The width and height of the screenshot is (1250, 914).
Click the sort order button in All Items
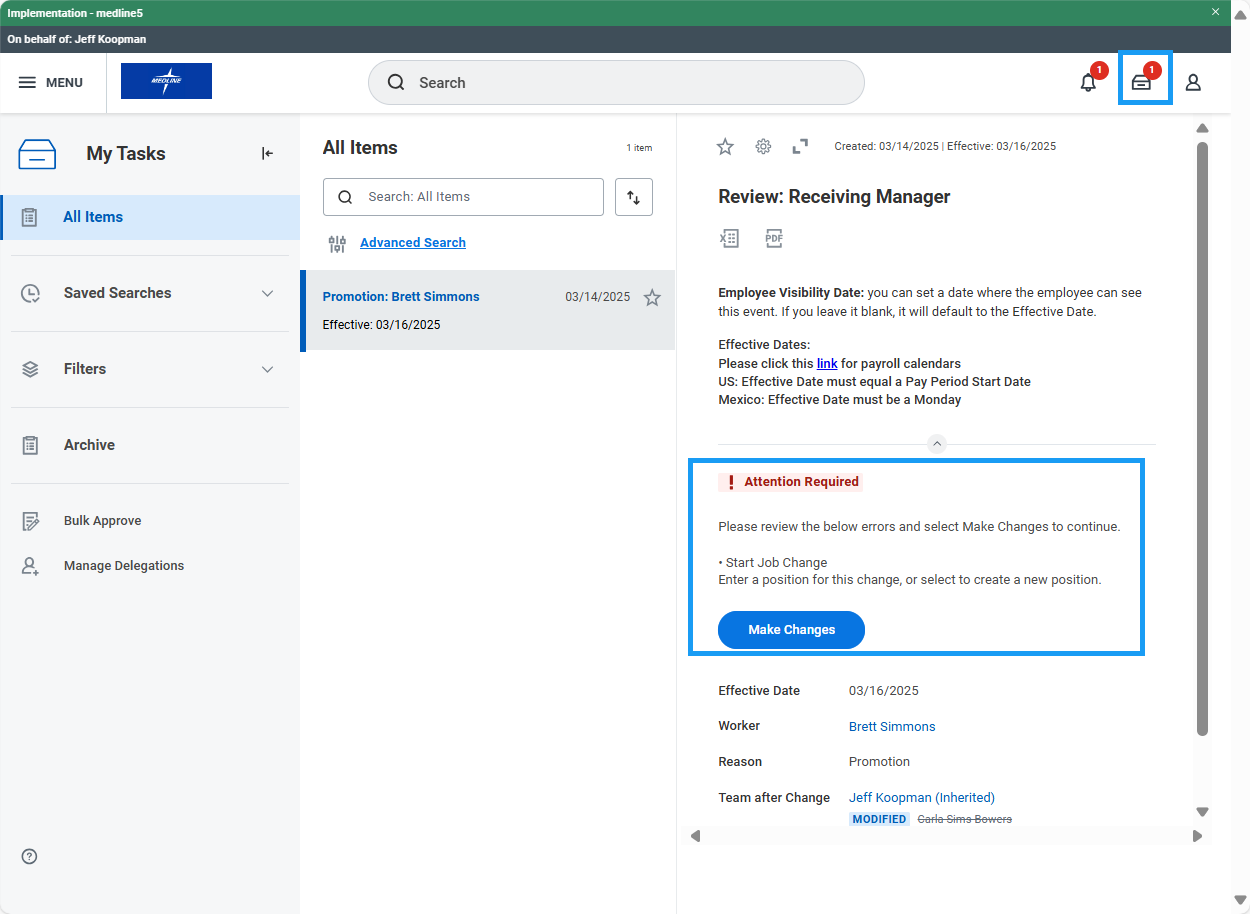tap(634, 197)
